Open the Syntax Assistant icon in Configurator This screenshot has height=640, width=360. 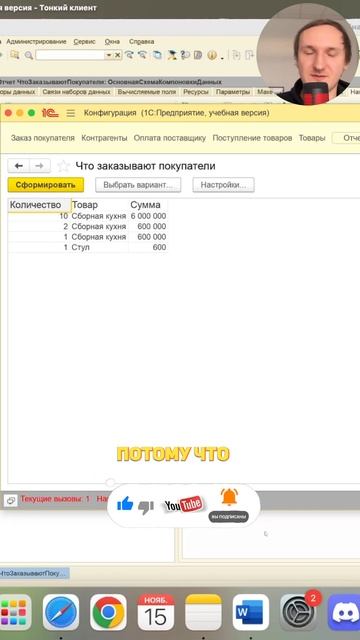172,55
